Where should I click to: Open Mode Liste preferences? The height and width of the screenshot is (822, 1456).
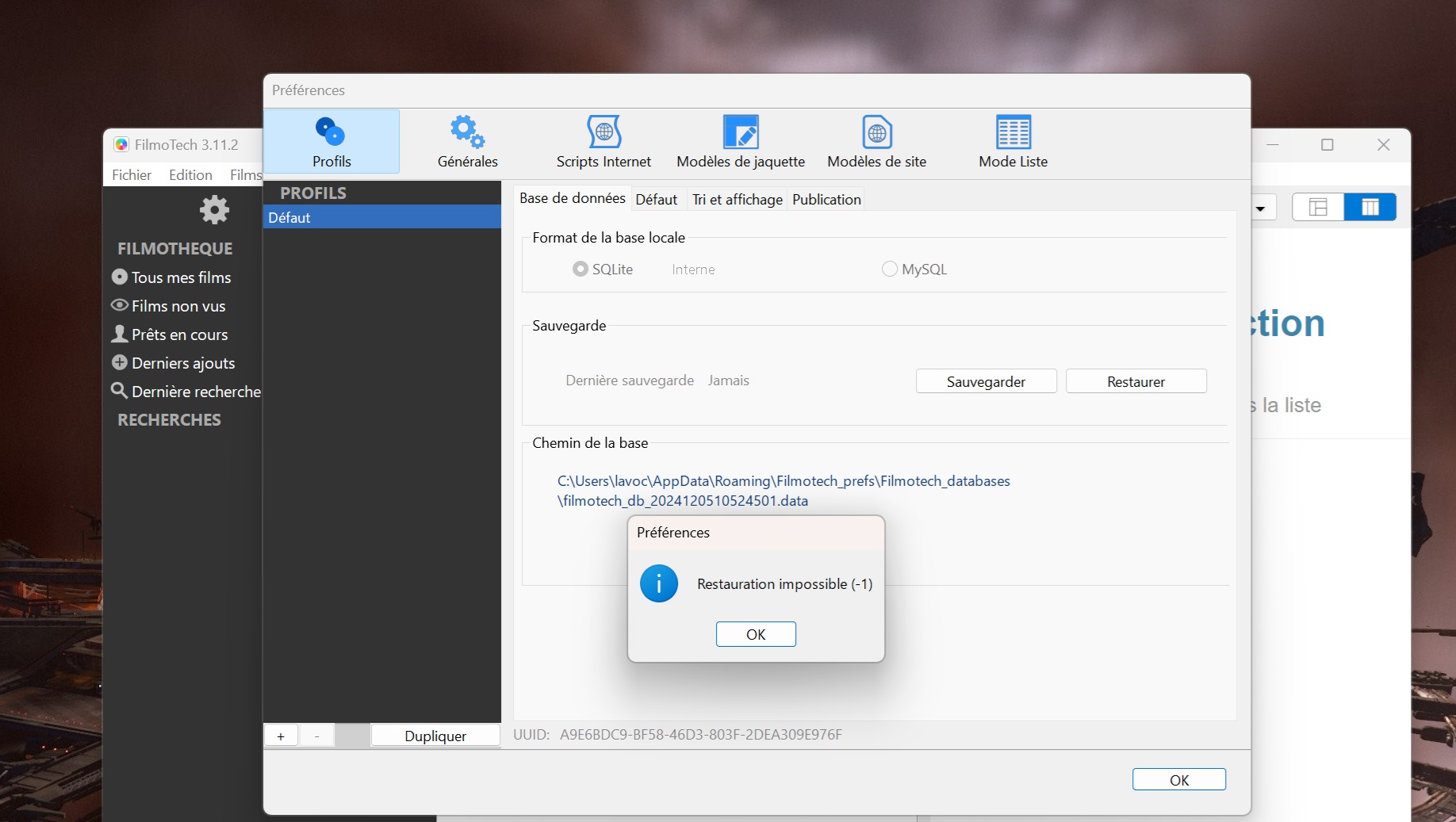1013,142
